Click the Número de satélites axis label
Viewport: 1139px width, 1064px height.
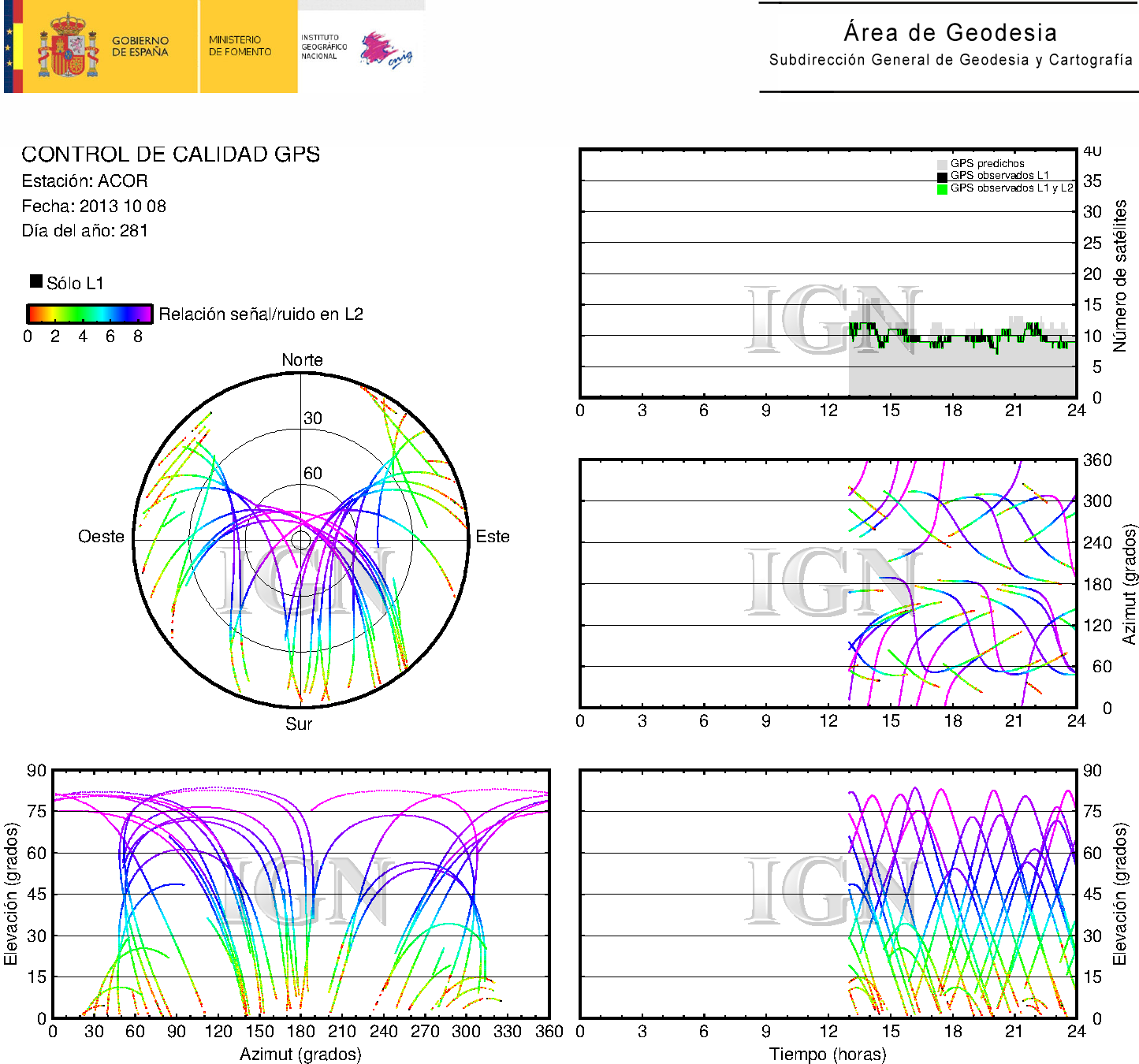(1120, 276)
